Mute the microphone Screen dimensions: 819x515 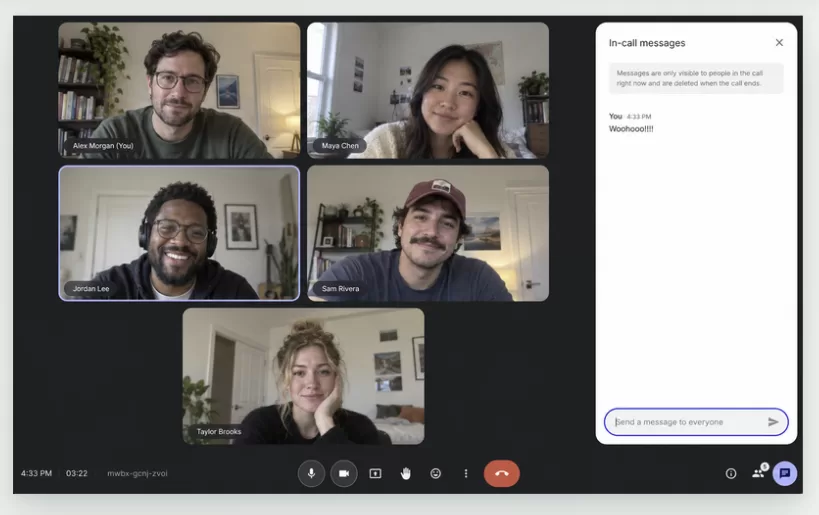tap(311, 473)
